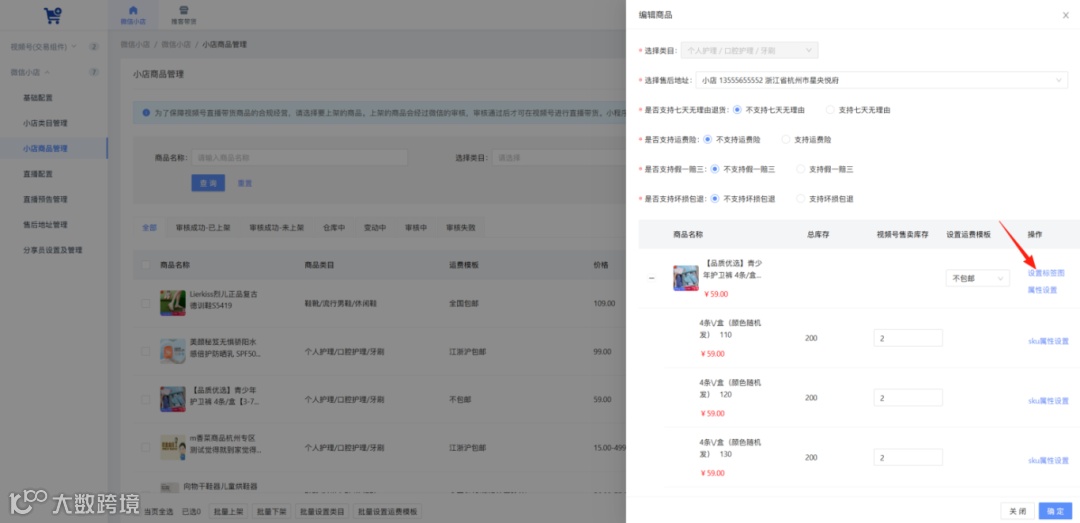Open sku属性设置 for the 110 size row
This screenshot has width=1080, height=523.
[1048, 341]
